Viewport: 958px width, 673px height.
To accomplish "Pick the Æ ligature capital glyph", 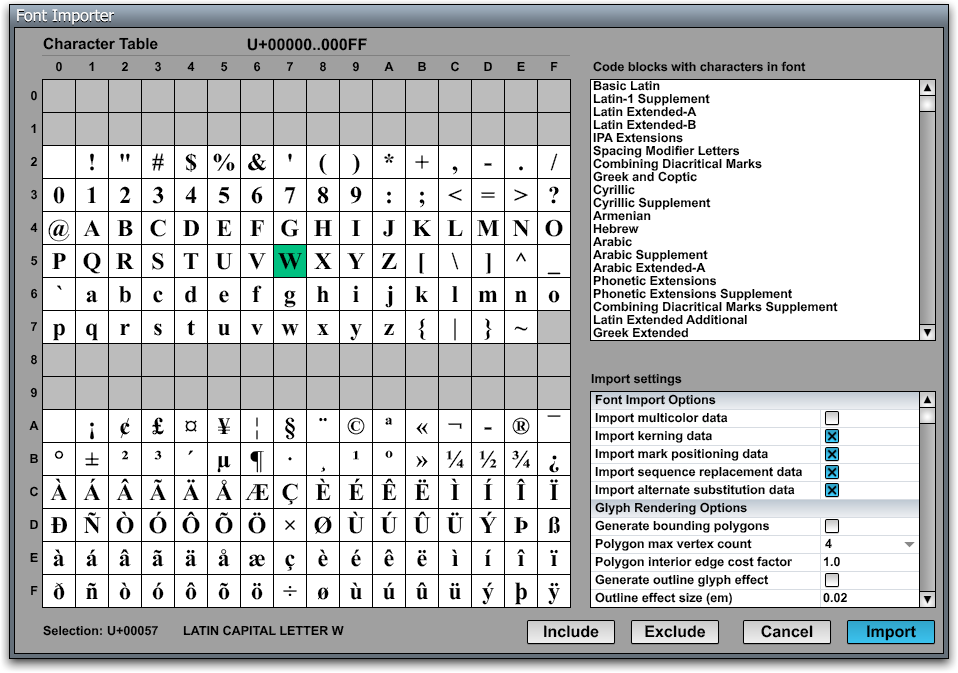I will [257, 492].
